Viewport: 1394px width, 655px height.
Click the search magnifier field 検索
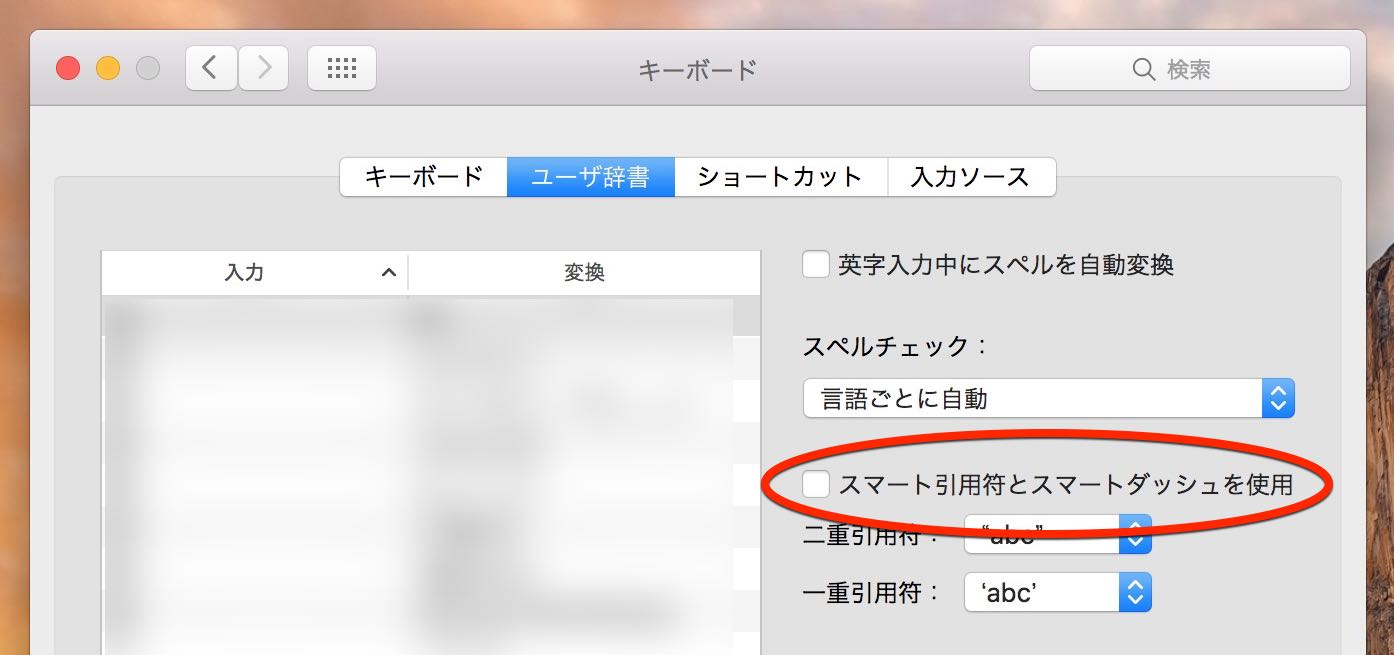[1190, 68]
